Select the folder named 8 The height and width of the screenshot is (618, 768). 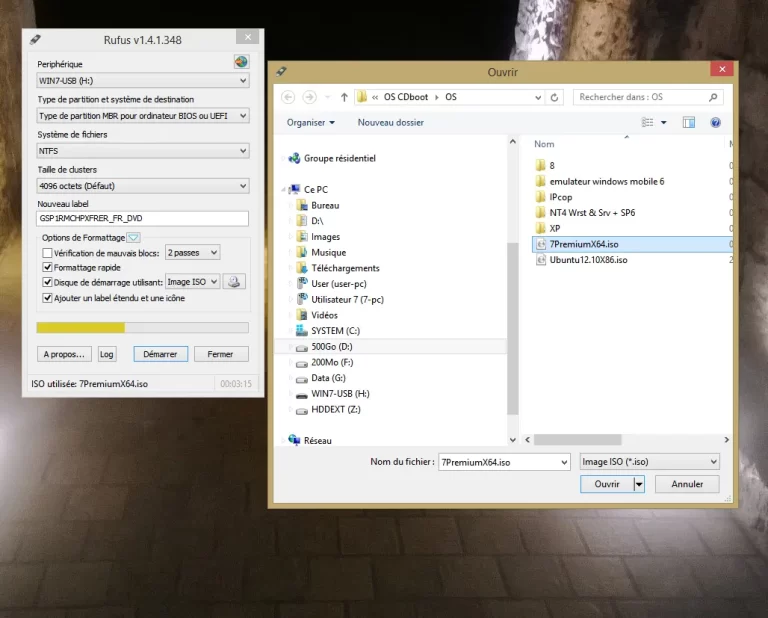point(552,166)
